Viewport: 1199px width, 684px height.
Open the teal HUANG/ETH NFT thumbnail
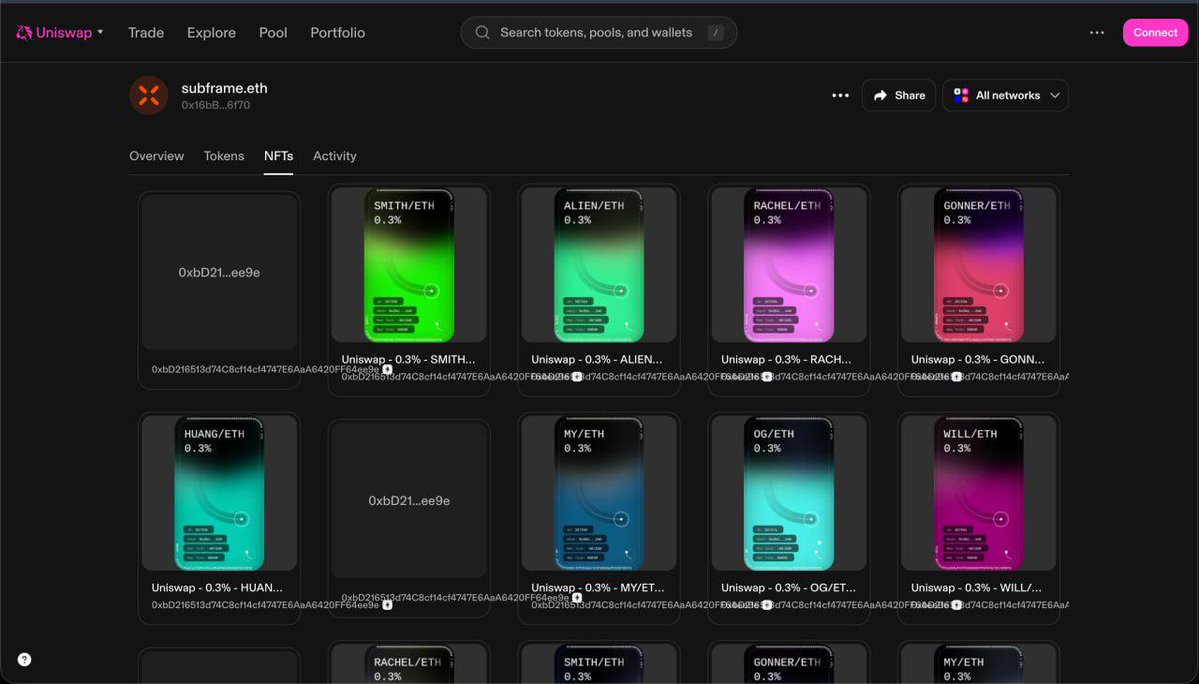(x=219, y=493)
